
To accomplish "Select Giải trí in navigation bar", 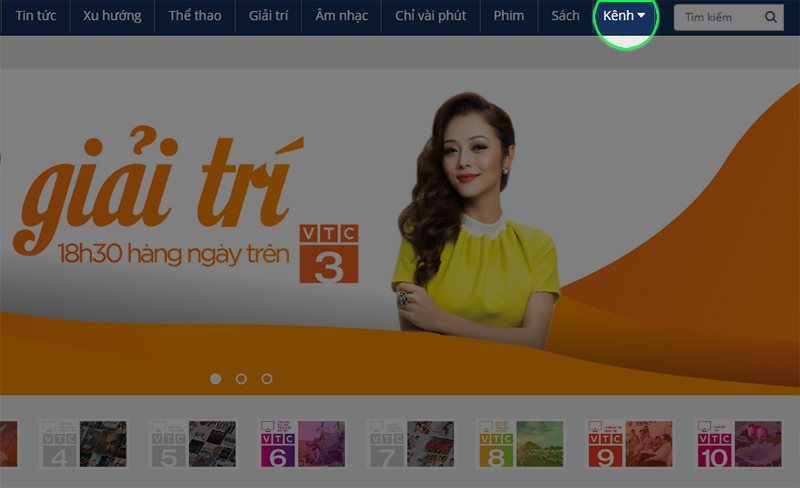I will pos(268,16).
